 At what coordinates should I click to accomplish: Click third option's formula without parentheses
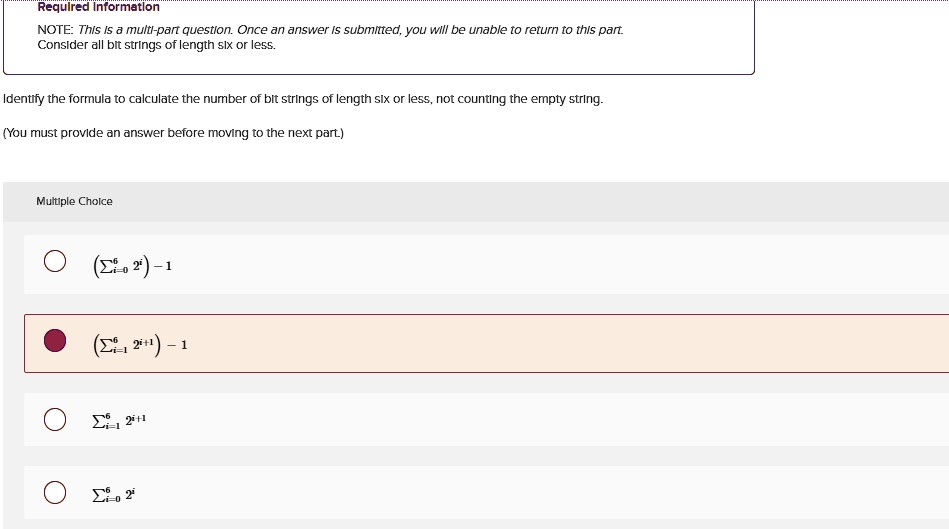click(119, 421)
